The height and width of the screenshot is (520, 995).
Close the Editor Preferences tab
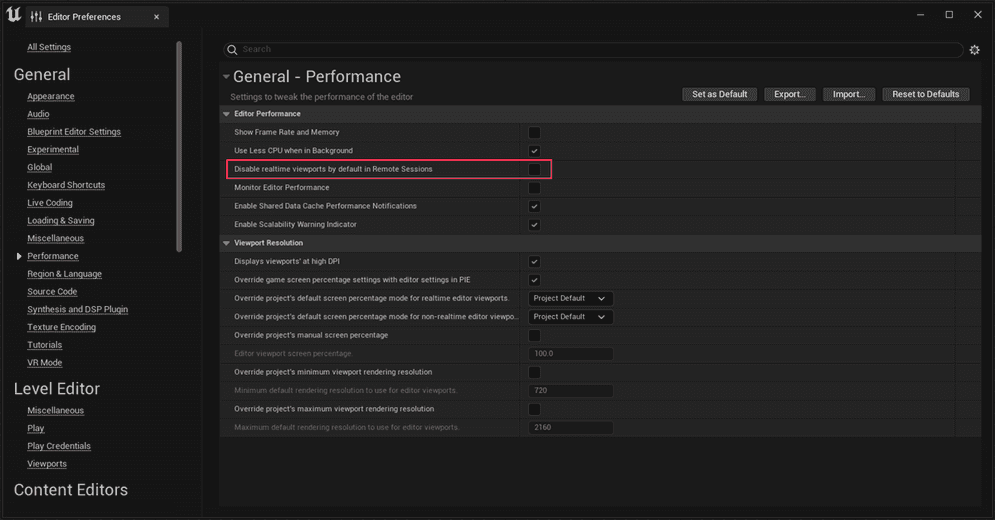[x=157, y=17]
